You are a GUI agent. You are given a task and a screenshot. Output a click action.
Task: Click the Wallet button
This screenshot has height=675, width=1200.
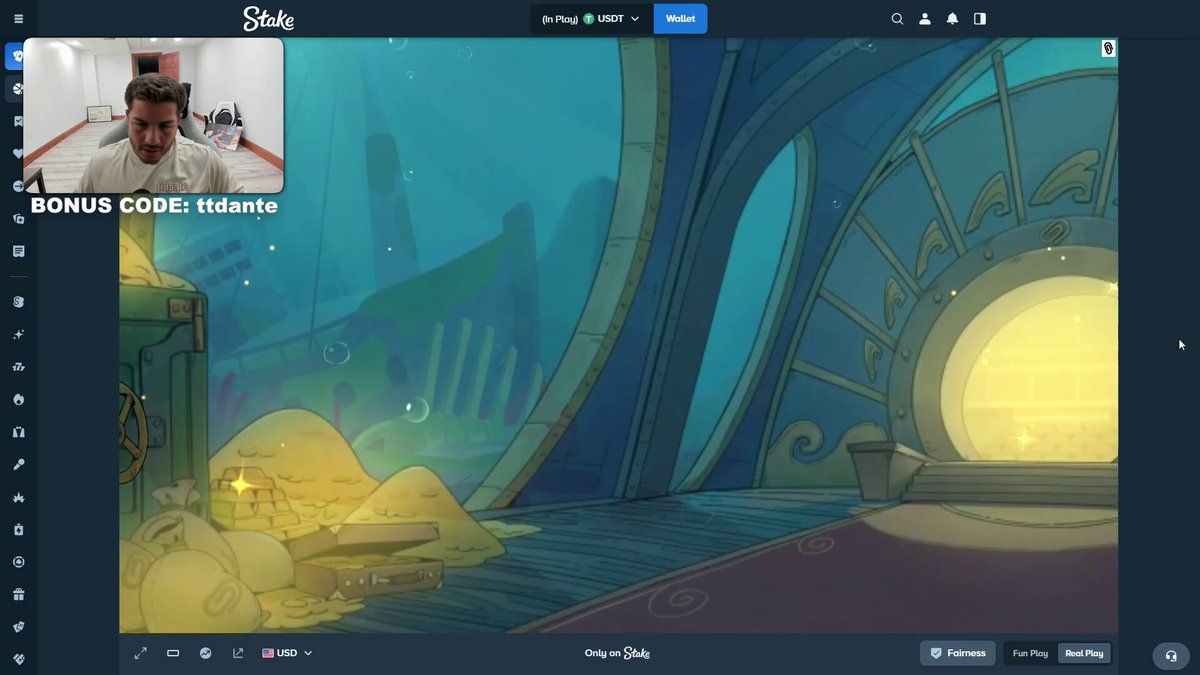point(680,19)
